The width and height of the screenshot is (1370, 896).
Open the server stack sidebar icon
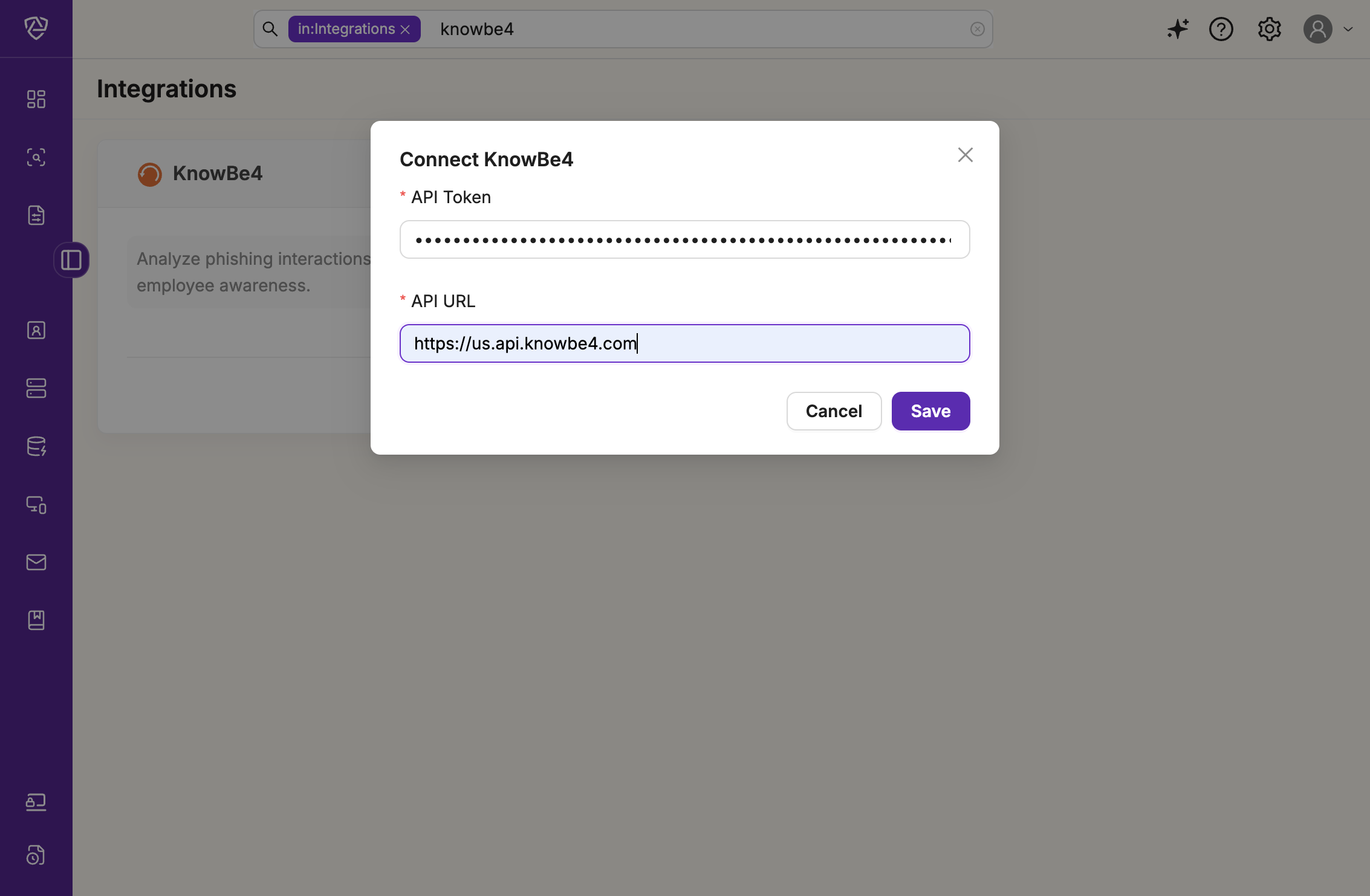click(36, 388)
